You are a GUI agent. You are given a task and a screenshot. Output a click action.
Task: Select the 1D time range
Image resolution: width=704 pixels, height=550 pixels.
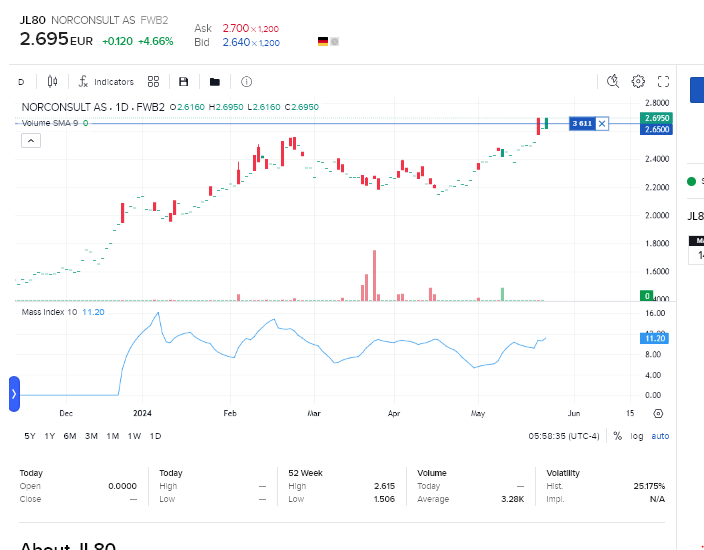[155, 436]
